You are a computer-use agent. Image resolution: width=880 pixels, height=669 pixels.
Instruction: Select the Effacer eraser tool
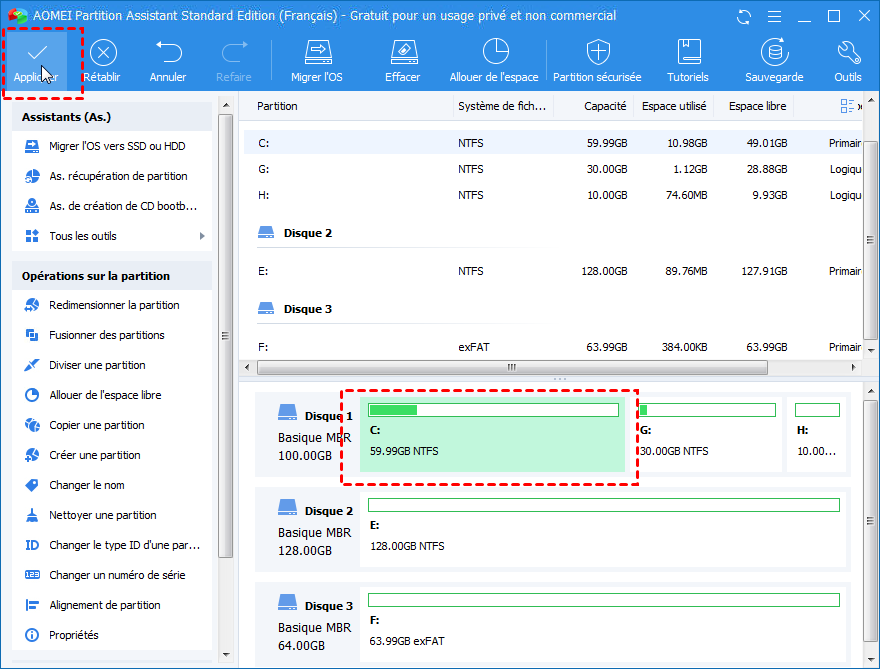point(403,53)
